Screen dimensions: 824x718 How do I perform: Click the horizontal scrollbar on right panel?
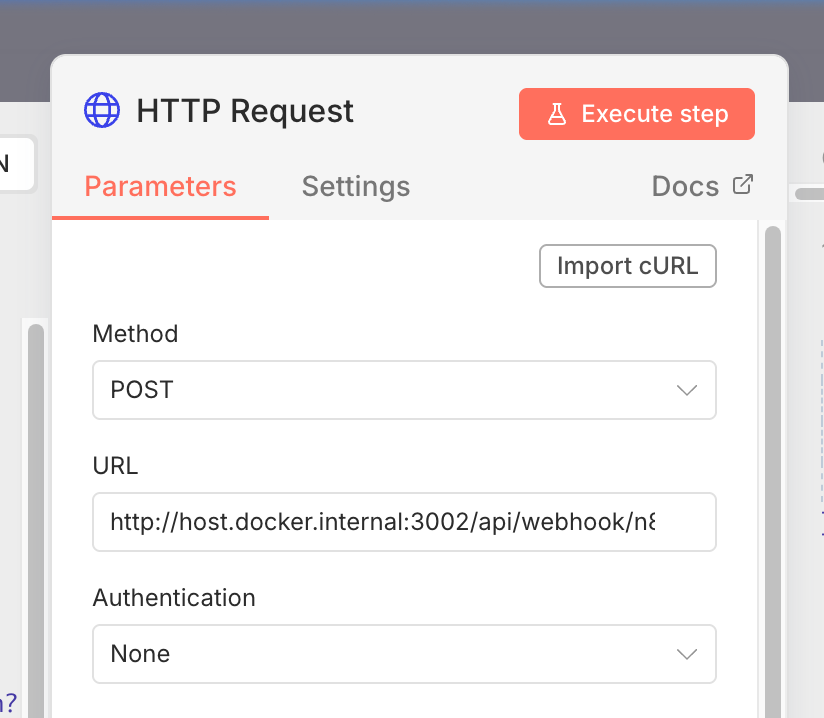(810, 194)
